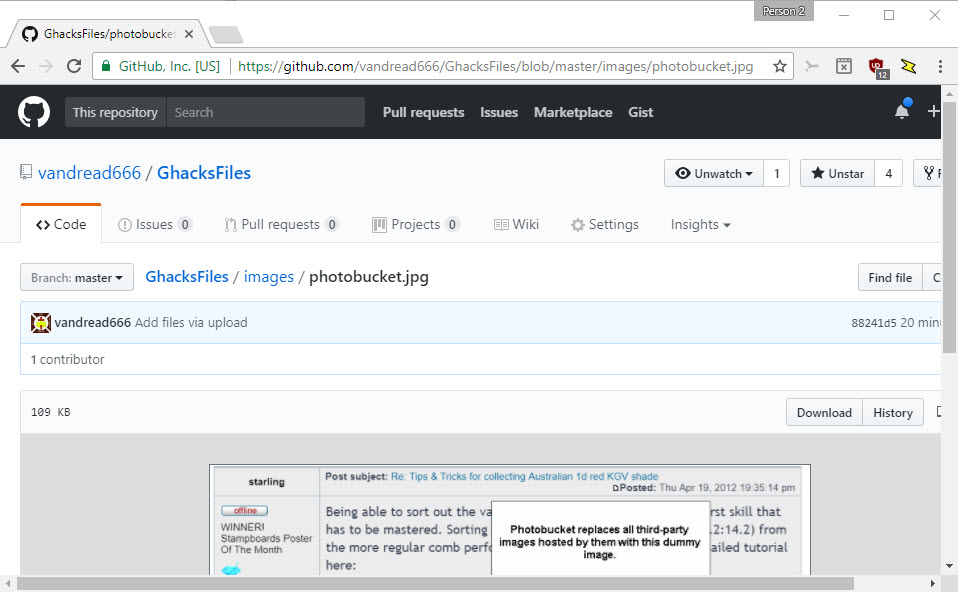Screen dimensions: 958x592
Task: Open a new browser tab
Action: pyautogui.click(x=226, y=35)
